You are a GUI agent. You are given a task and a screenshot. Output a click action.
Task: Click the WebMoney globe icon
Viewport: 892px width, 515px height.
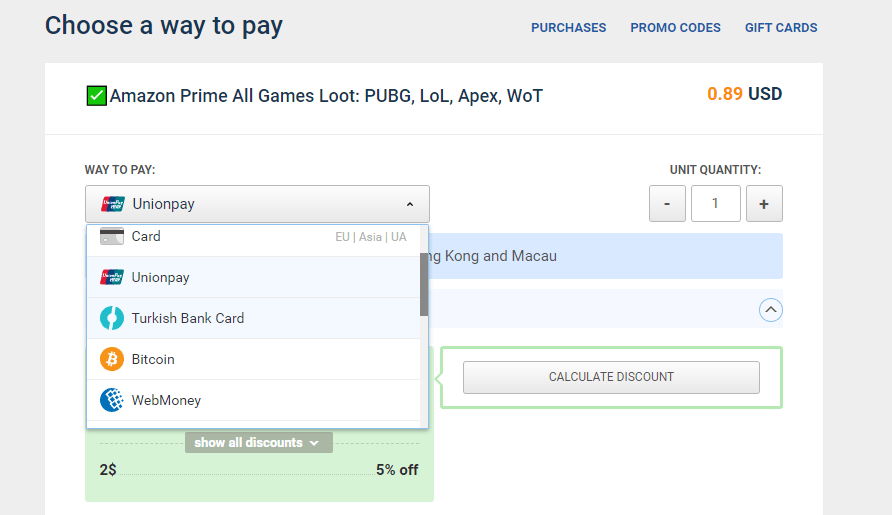coord(112,400)
